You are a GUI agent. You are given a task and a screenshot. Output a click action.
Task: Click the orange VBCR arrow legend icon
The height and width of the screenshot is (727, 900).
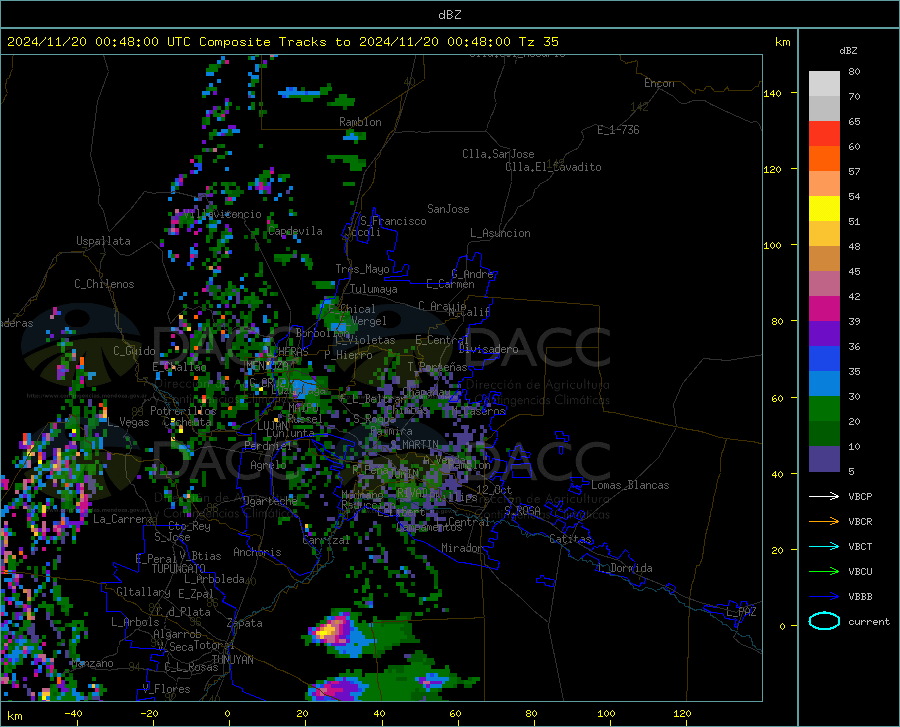click(824, 521)
